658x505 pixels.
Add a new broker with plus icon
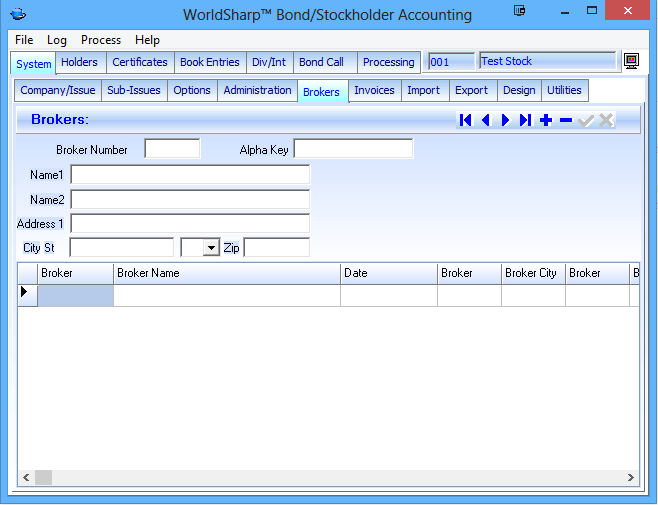click(x=546, y=120)
